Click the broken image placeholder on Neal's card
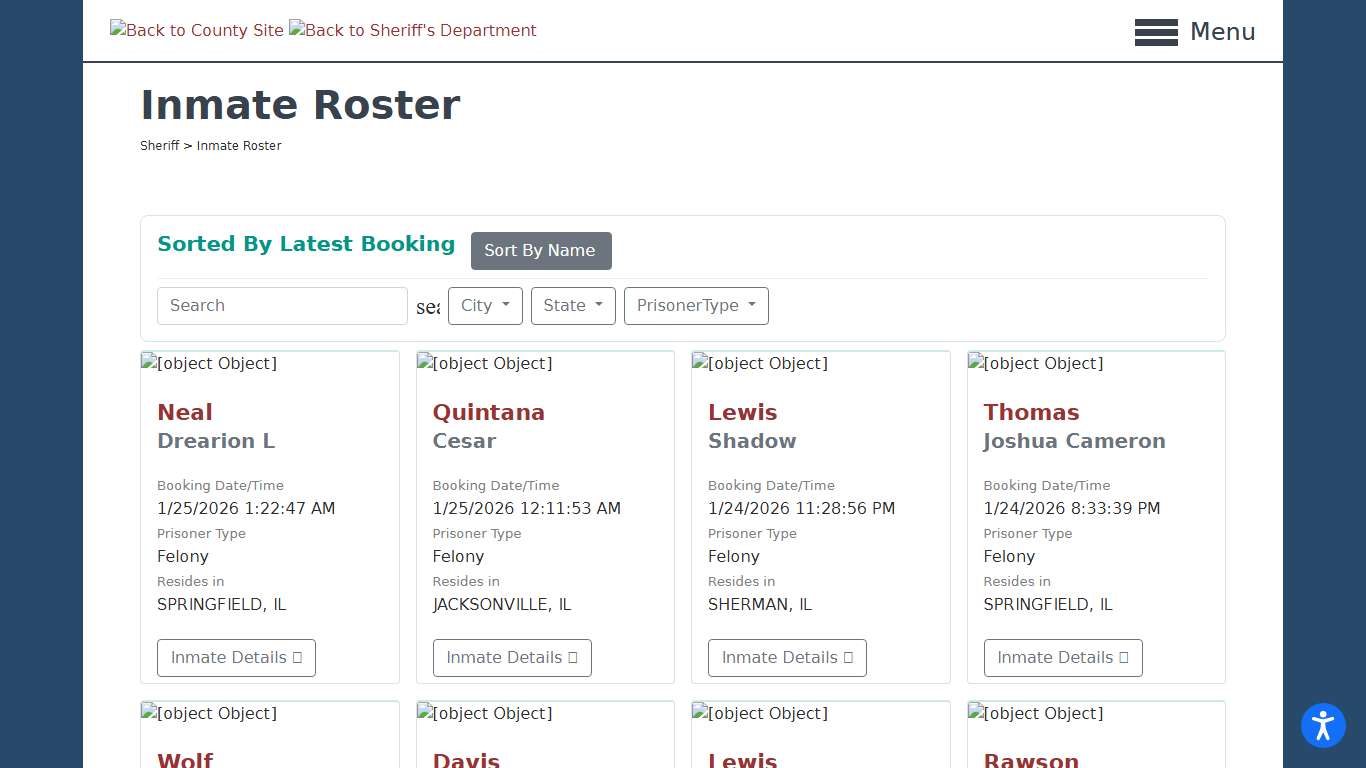Viewport: 1366px width, 768px height. 208,364
